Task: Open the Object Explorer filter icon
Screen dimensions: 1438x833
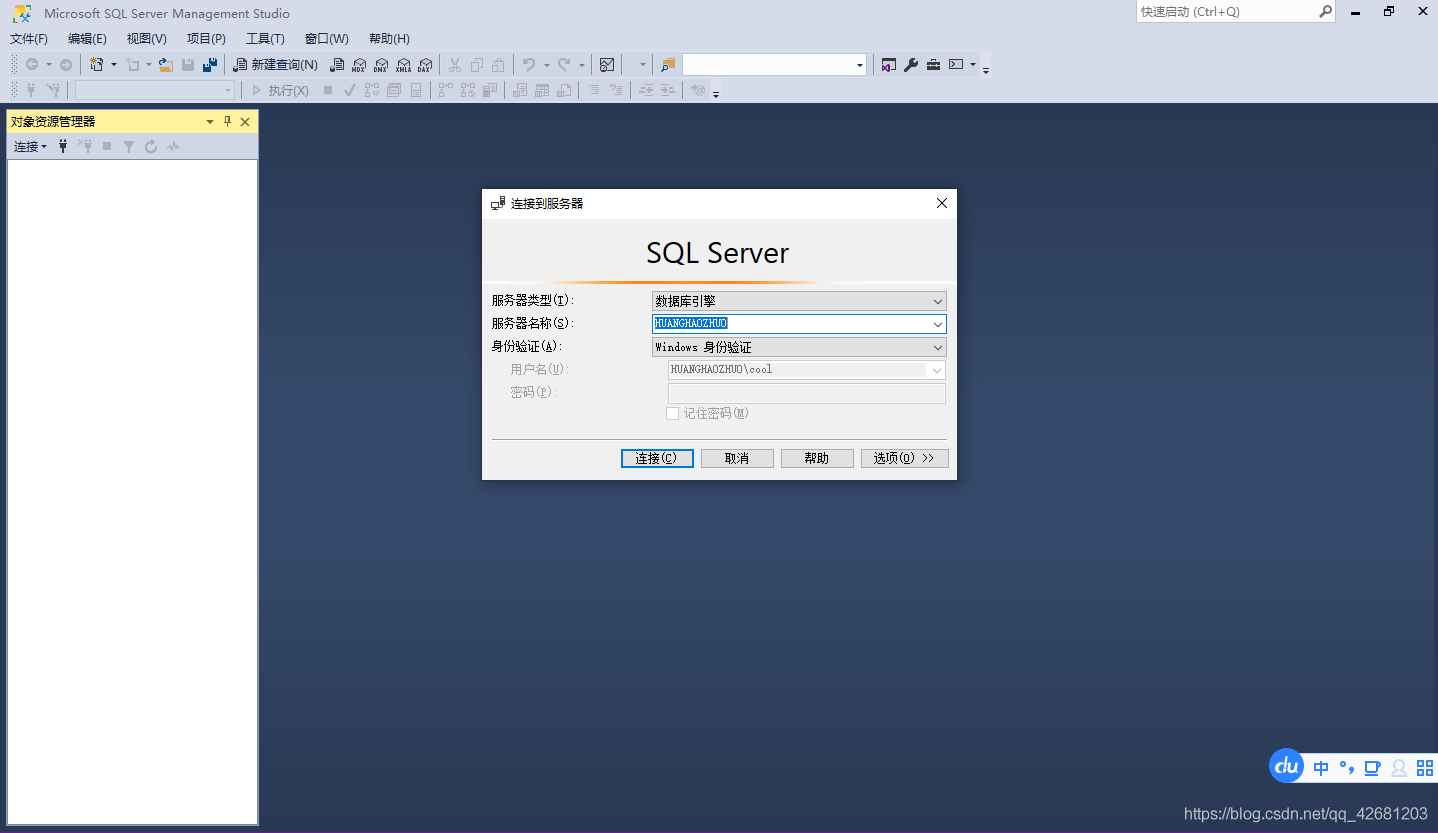Action: pos(129,146)
